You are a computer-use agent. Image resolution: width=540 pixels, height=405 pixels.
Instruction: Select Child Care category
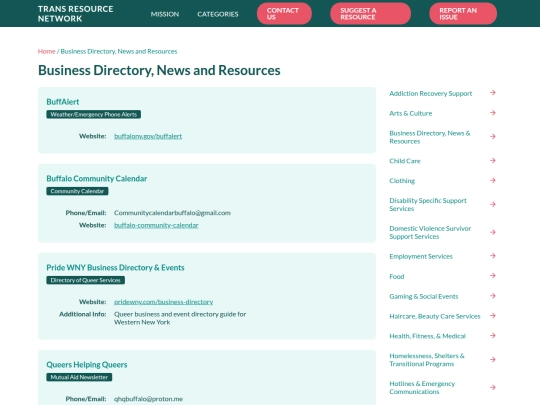click(405, 161)
